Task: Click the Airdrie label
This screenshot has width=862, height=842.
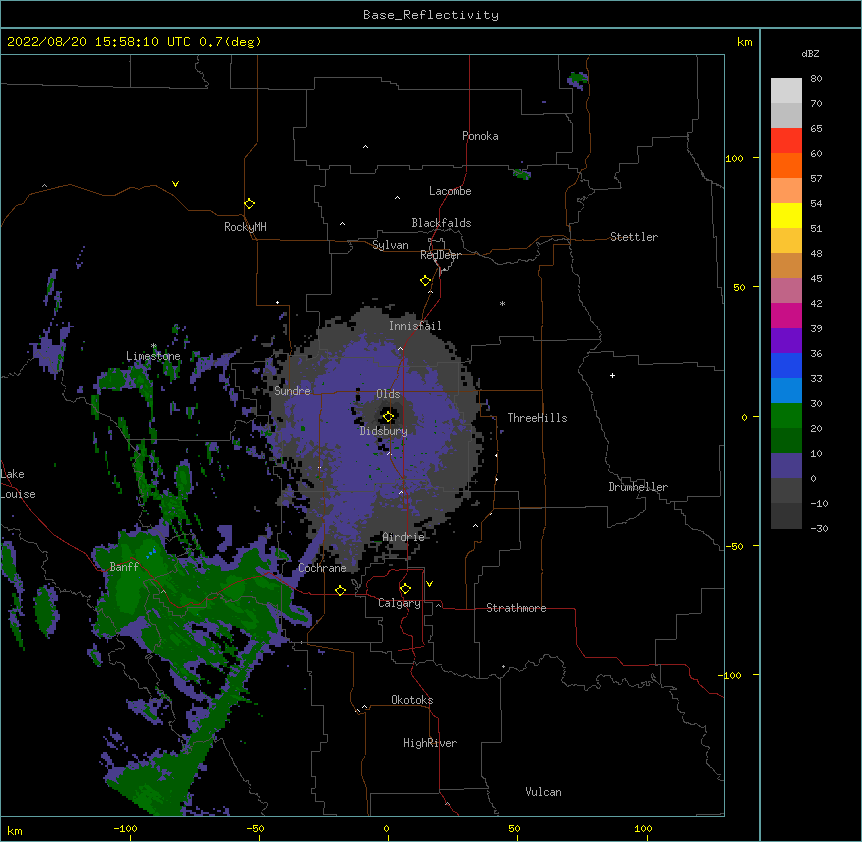Action: (x=404, y=537)
